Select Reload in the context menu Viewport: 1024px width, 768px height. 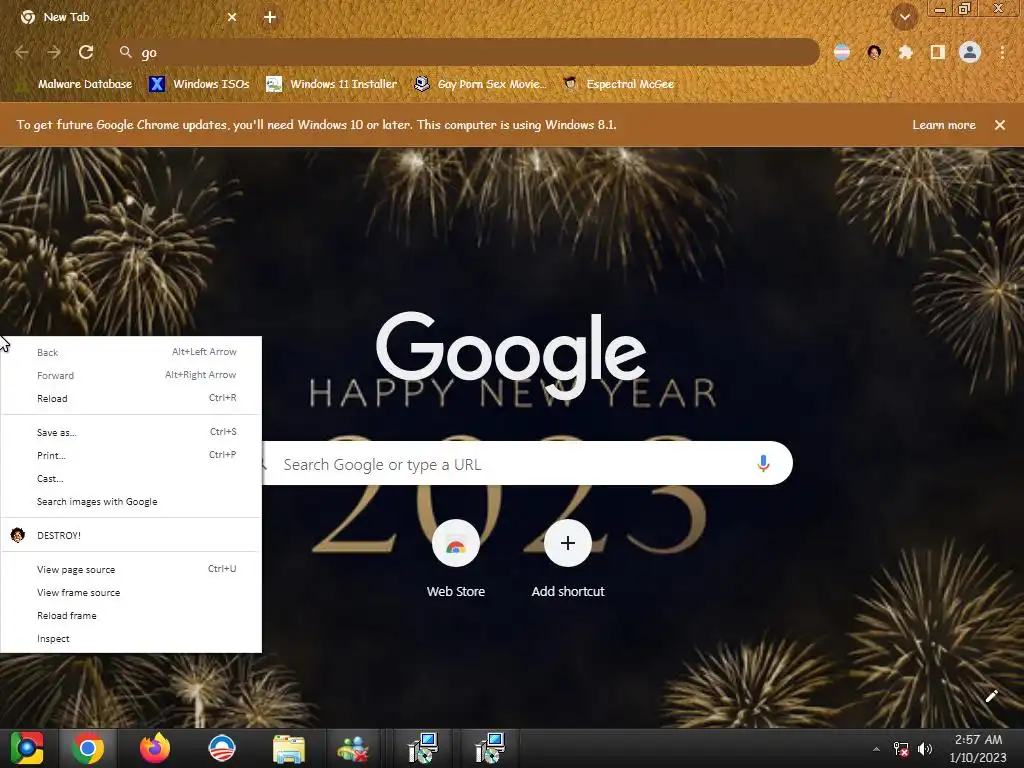tap(131, 398)
